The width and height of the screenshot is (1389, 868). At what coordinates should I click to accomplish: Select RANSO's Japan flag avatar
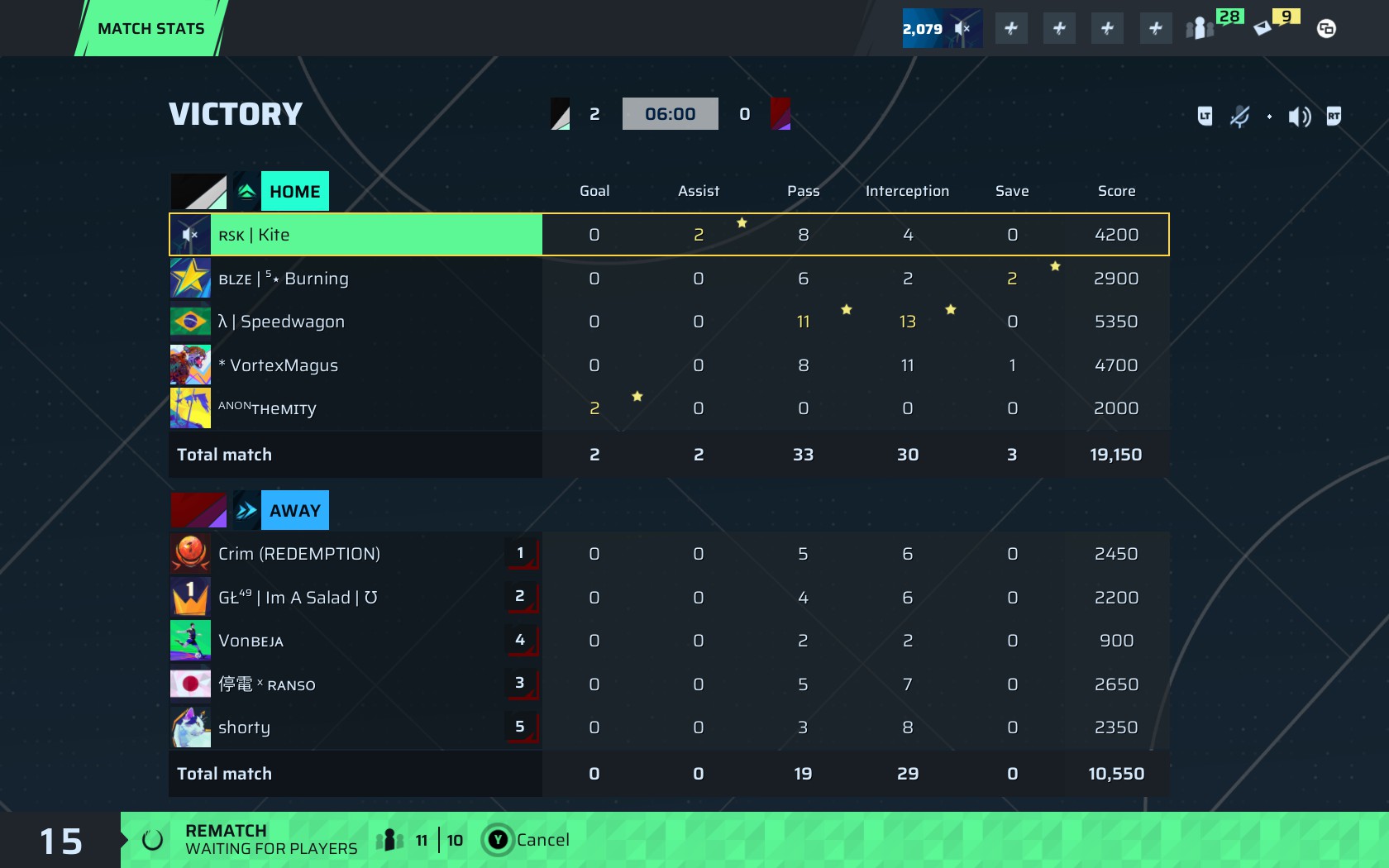pos(190,684)
